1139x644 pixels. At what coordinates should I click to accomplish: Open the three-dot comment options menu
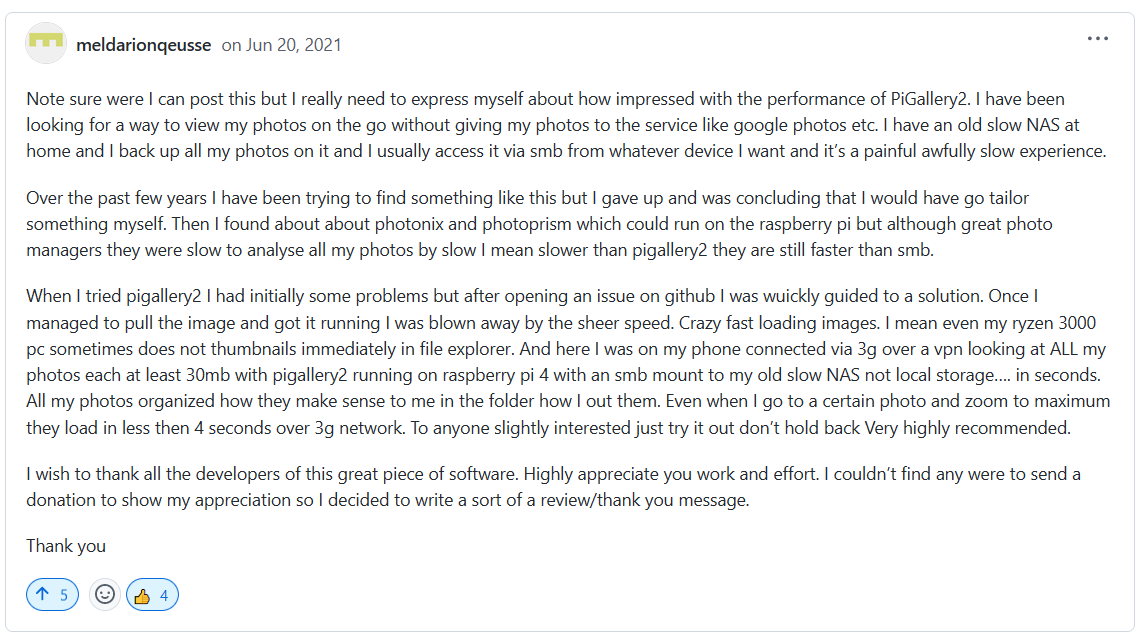point(1097,39)
